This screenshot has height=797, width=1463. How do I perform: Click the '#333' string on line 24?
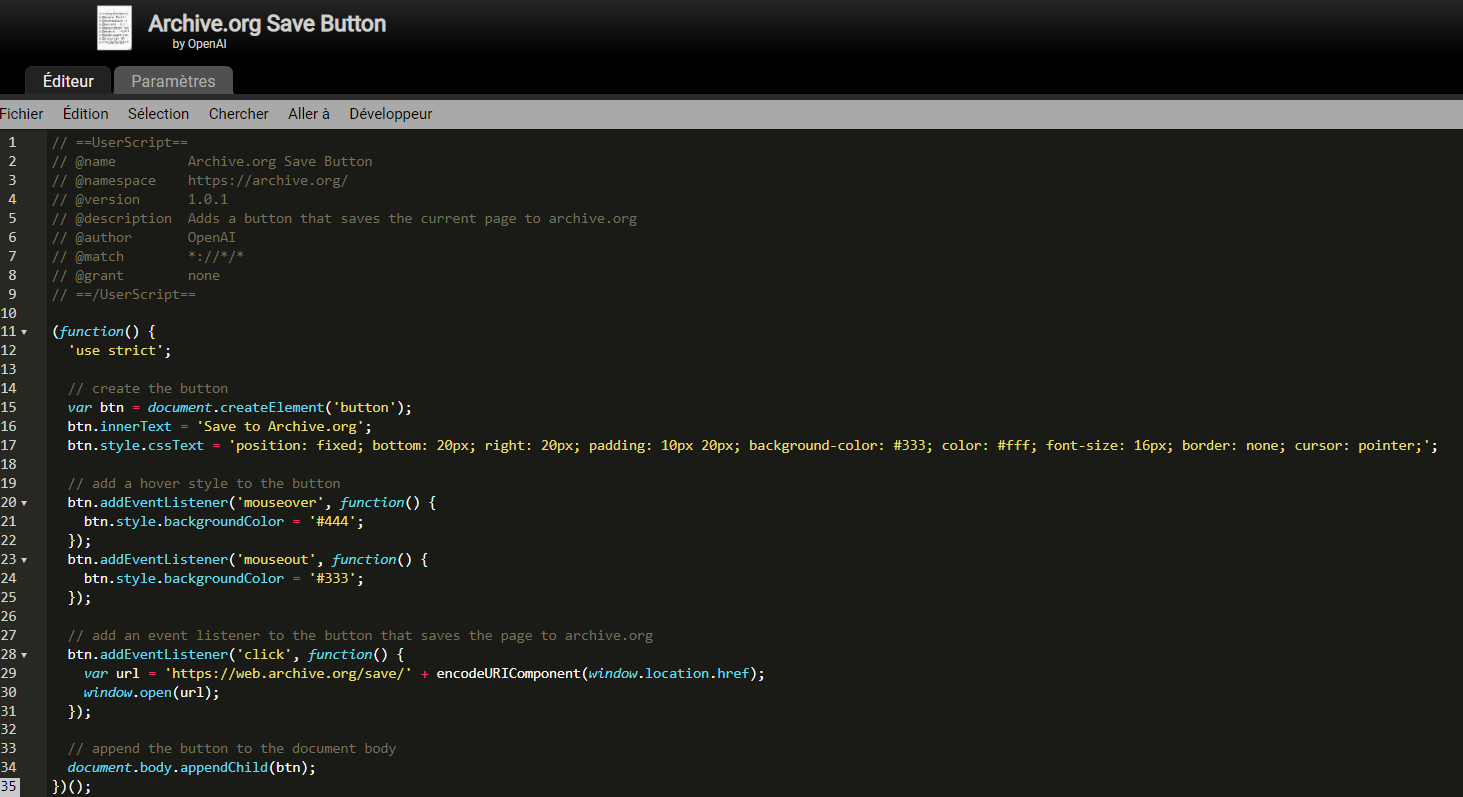click(332, 578)
